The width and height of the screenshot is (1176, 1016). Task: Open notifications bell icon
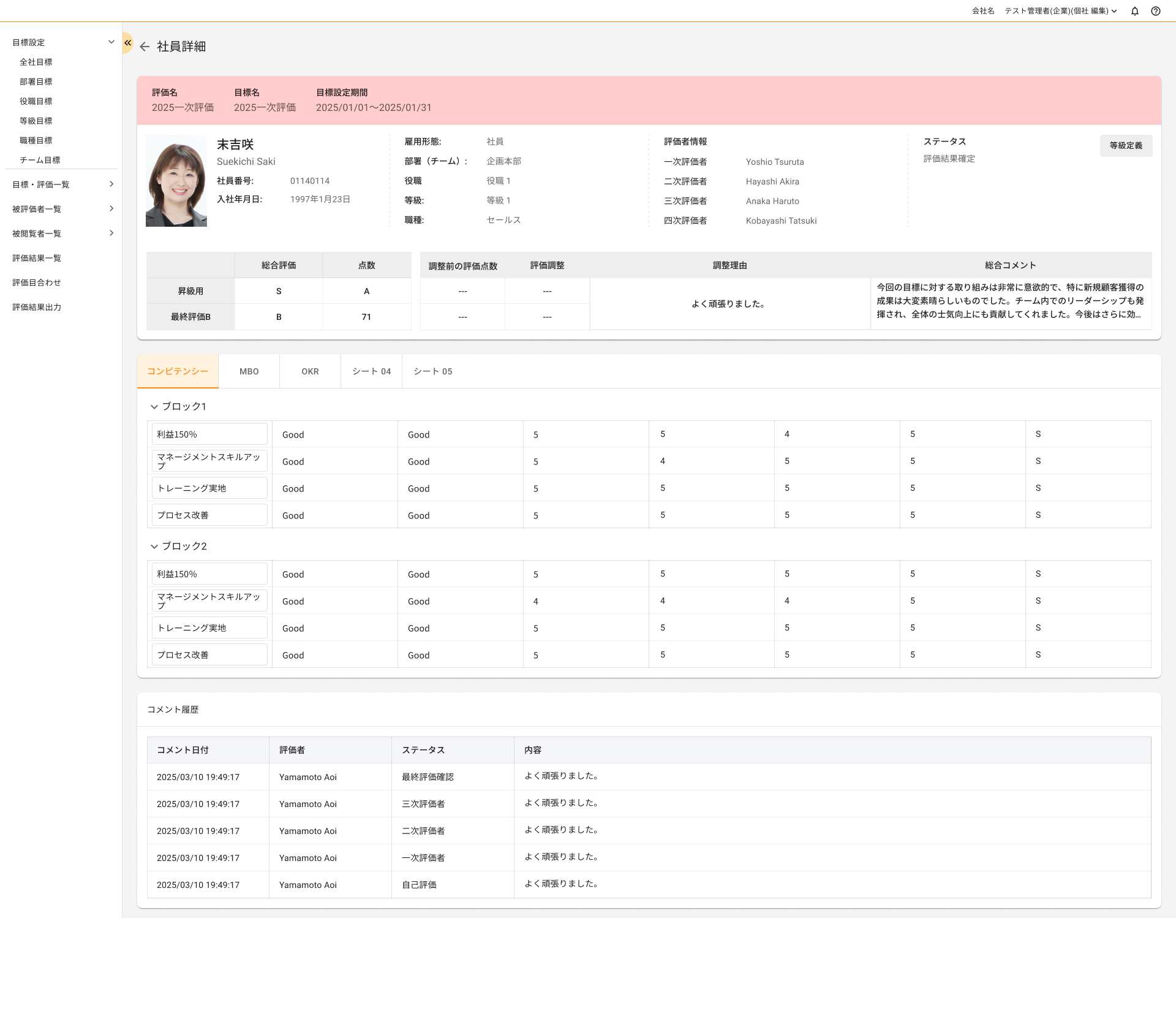click(1135, 11)
